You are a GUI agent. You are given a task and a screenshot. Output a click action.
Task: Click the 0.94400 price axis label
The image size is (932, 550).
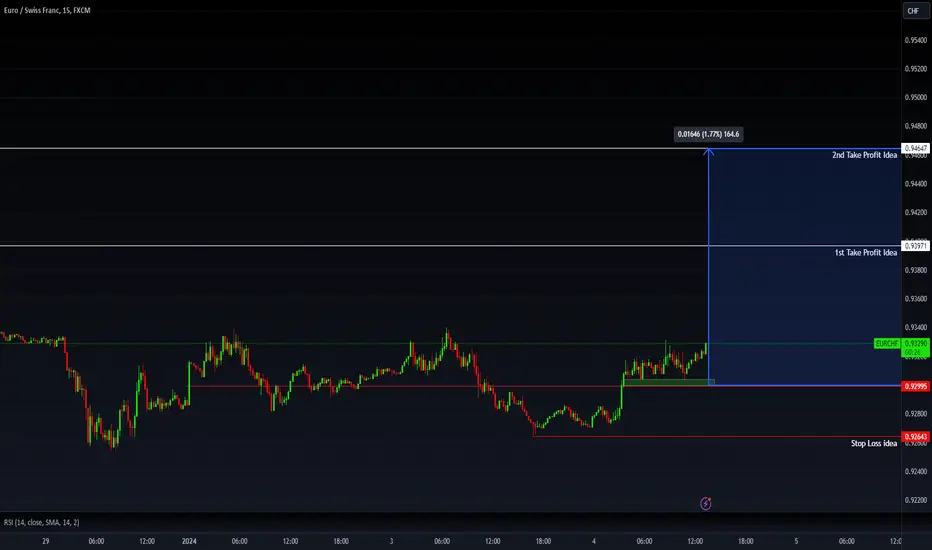[915, 184]
